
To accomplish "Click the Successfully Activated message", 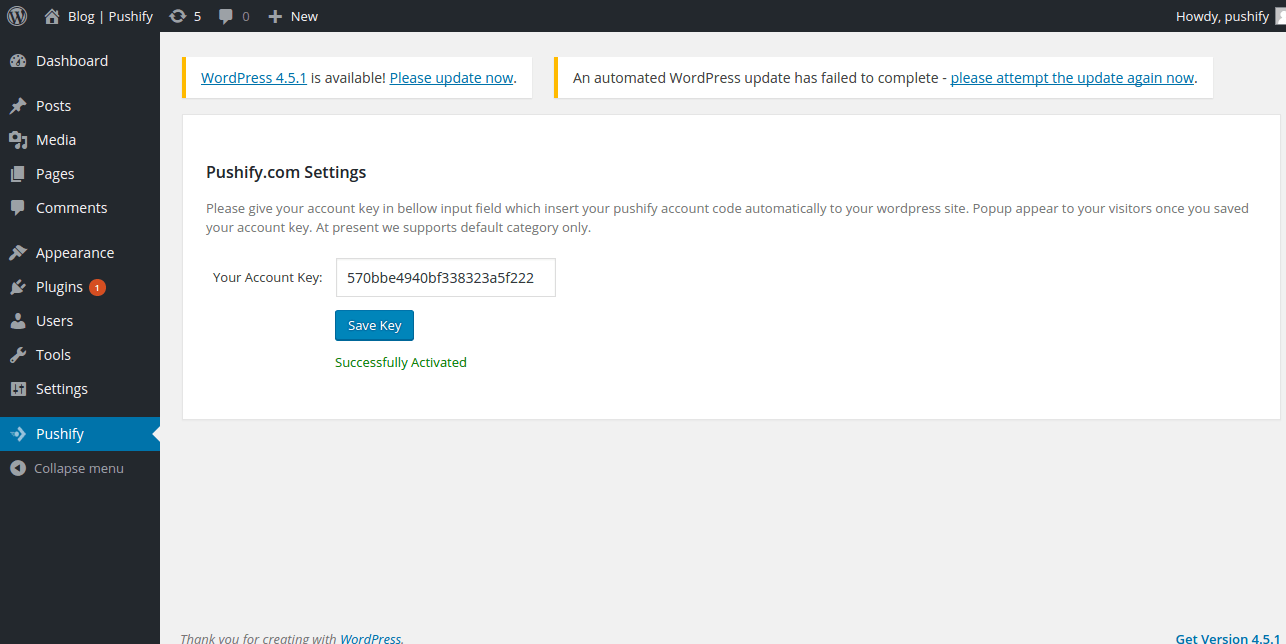I will 401,362.
